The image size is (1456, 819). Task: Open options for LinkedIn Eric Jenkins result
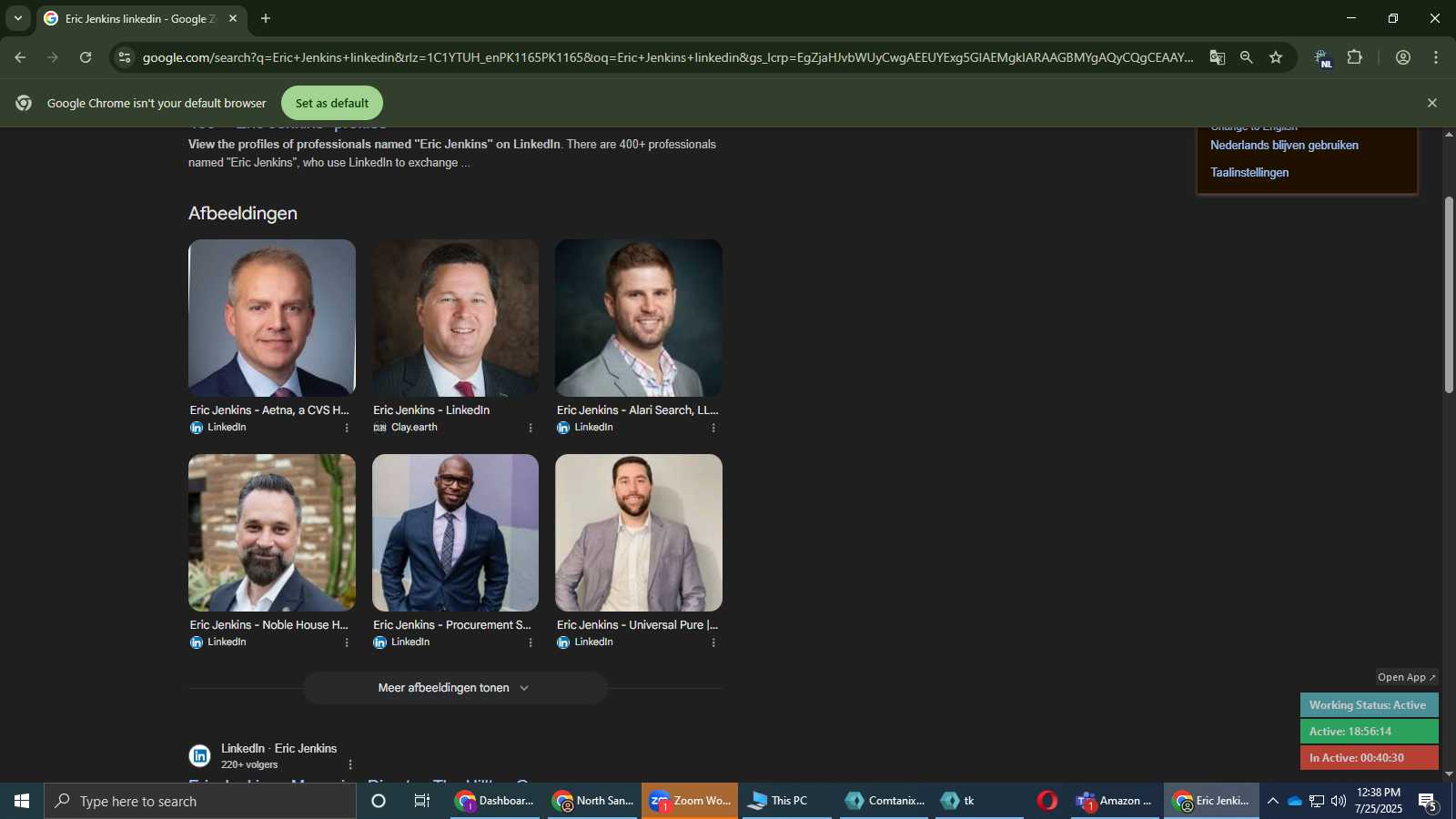[x=350, y=764]
